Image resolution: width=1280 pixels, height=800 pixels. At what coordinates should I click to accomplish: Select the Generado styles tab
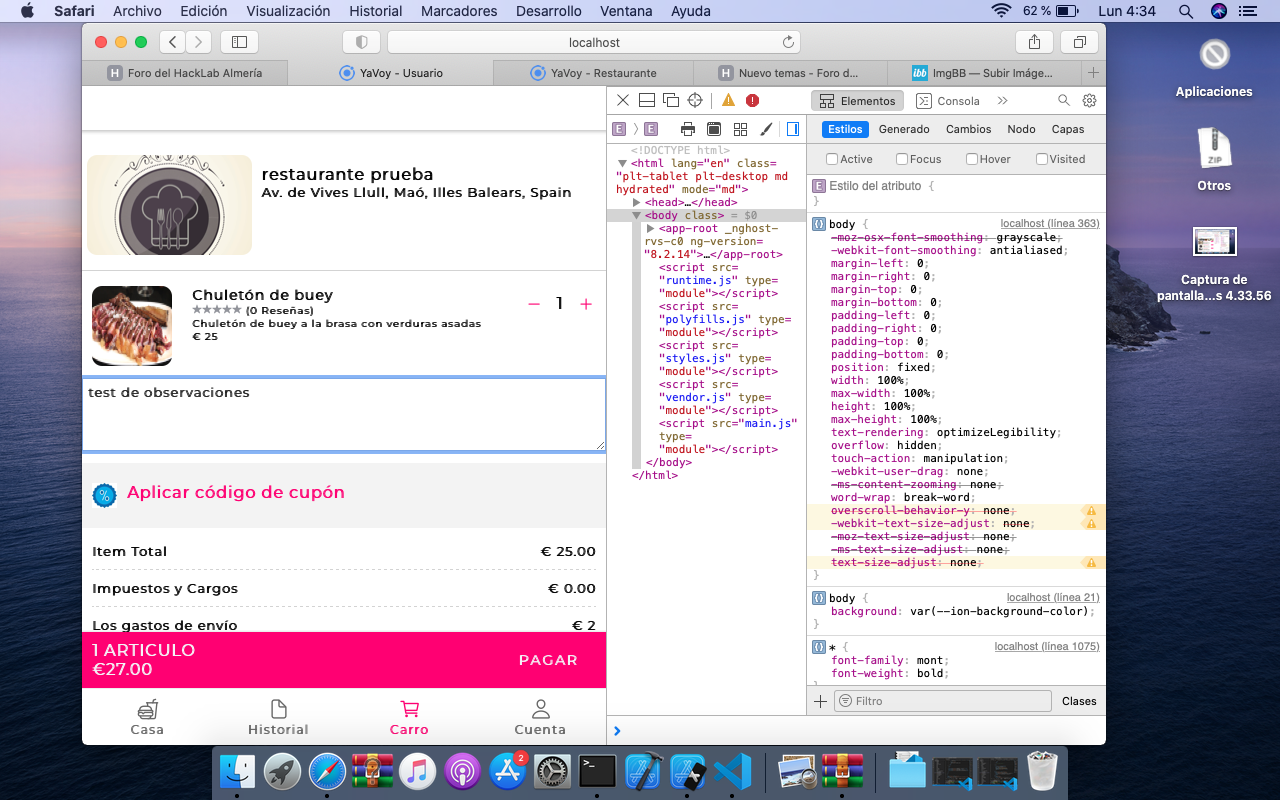point(904,129)
